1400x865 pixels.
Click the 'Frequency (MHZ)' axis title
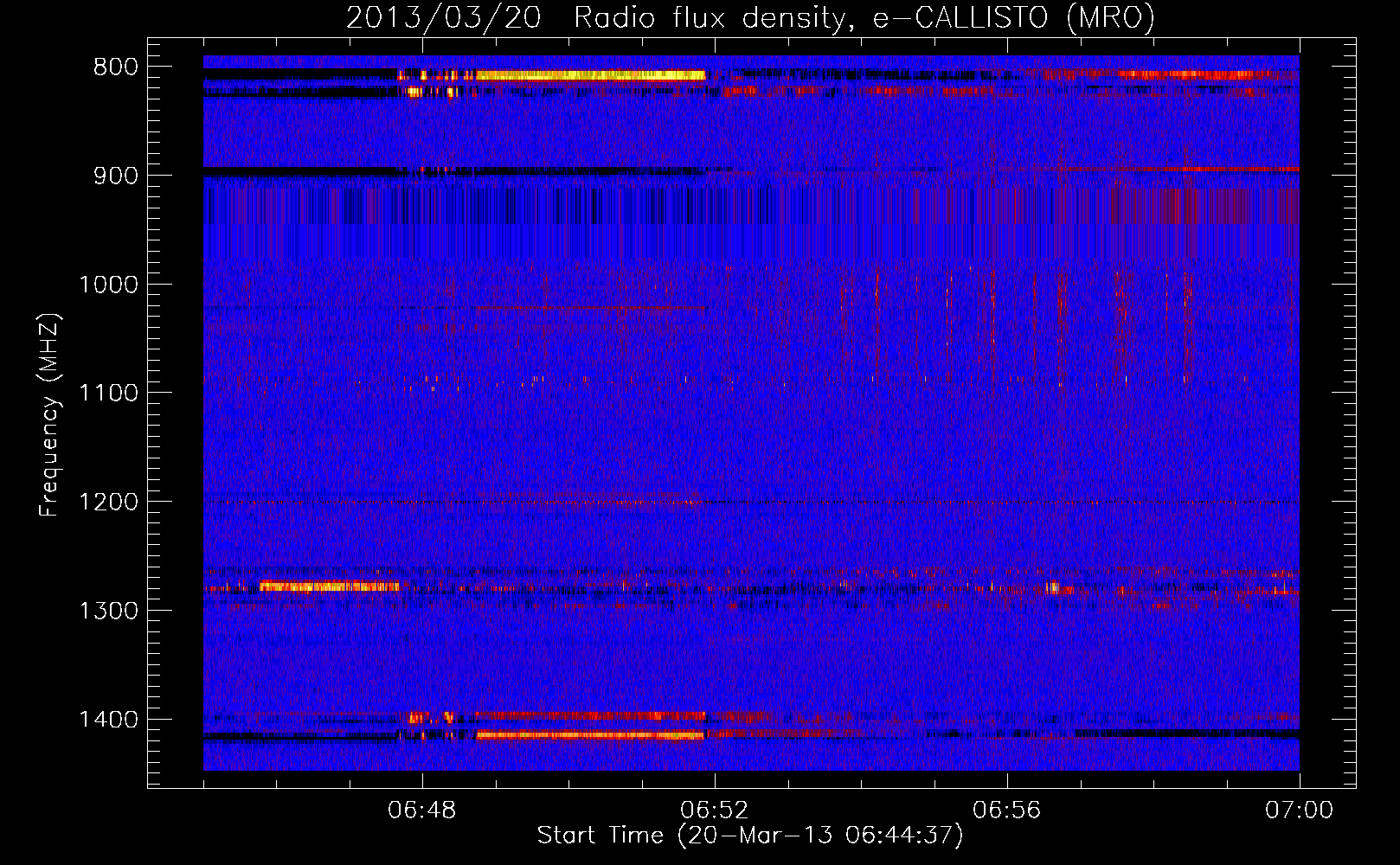[49, 415]
